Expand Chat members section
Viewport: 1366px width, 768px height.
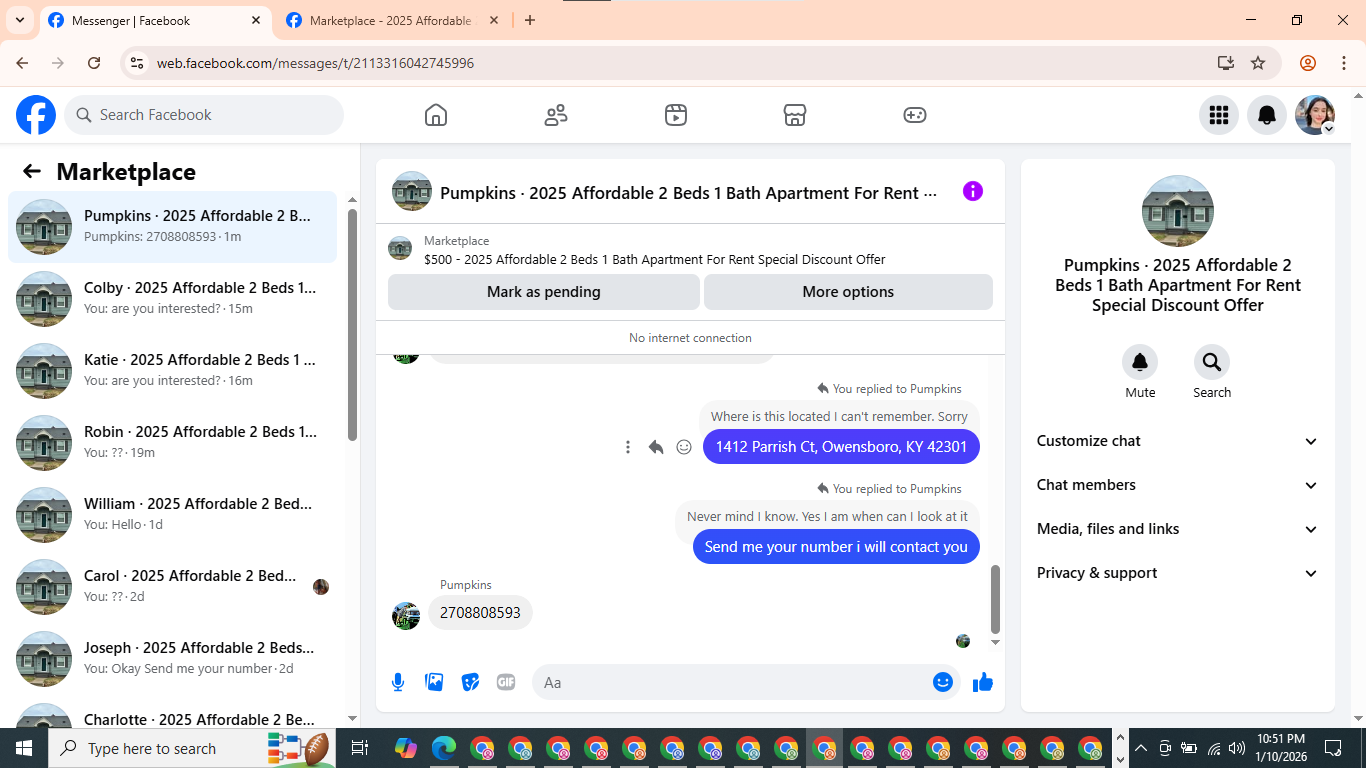click(1178, 485)
